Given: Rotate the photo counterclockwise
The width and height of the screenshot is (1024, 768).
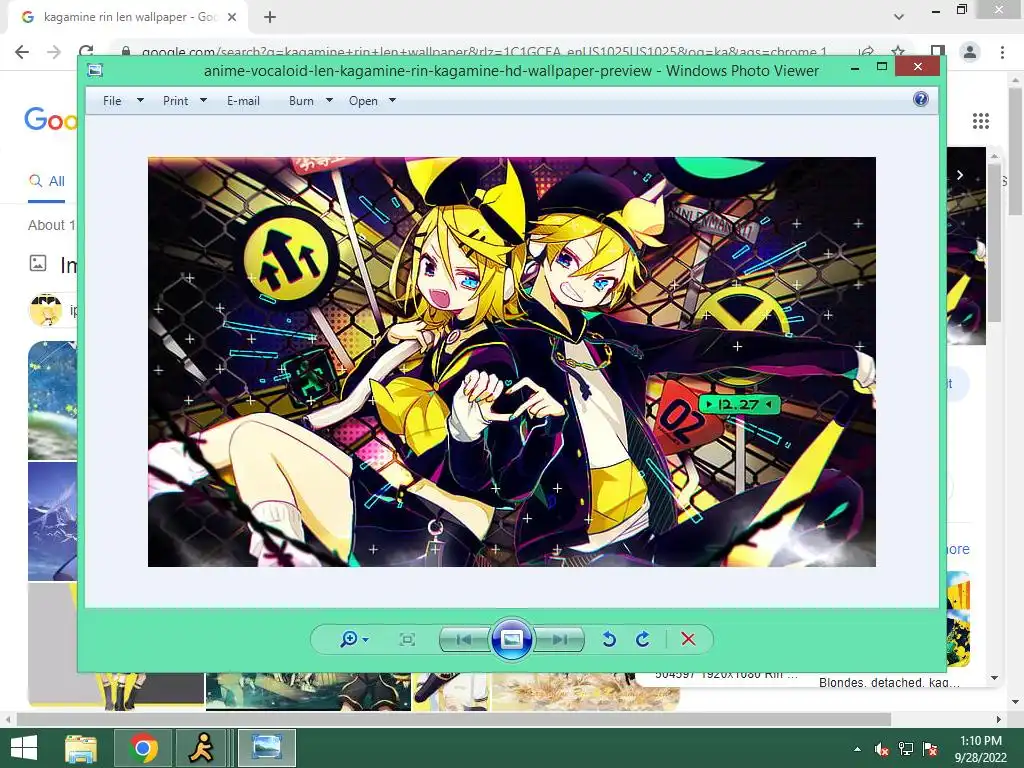Looking at the screenshot, I should point(609,639).
